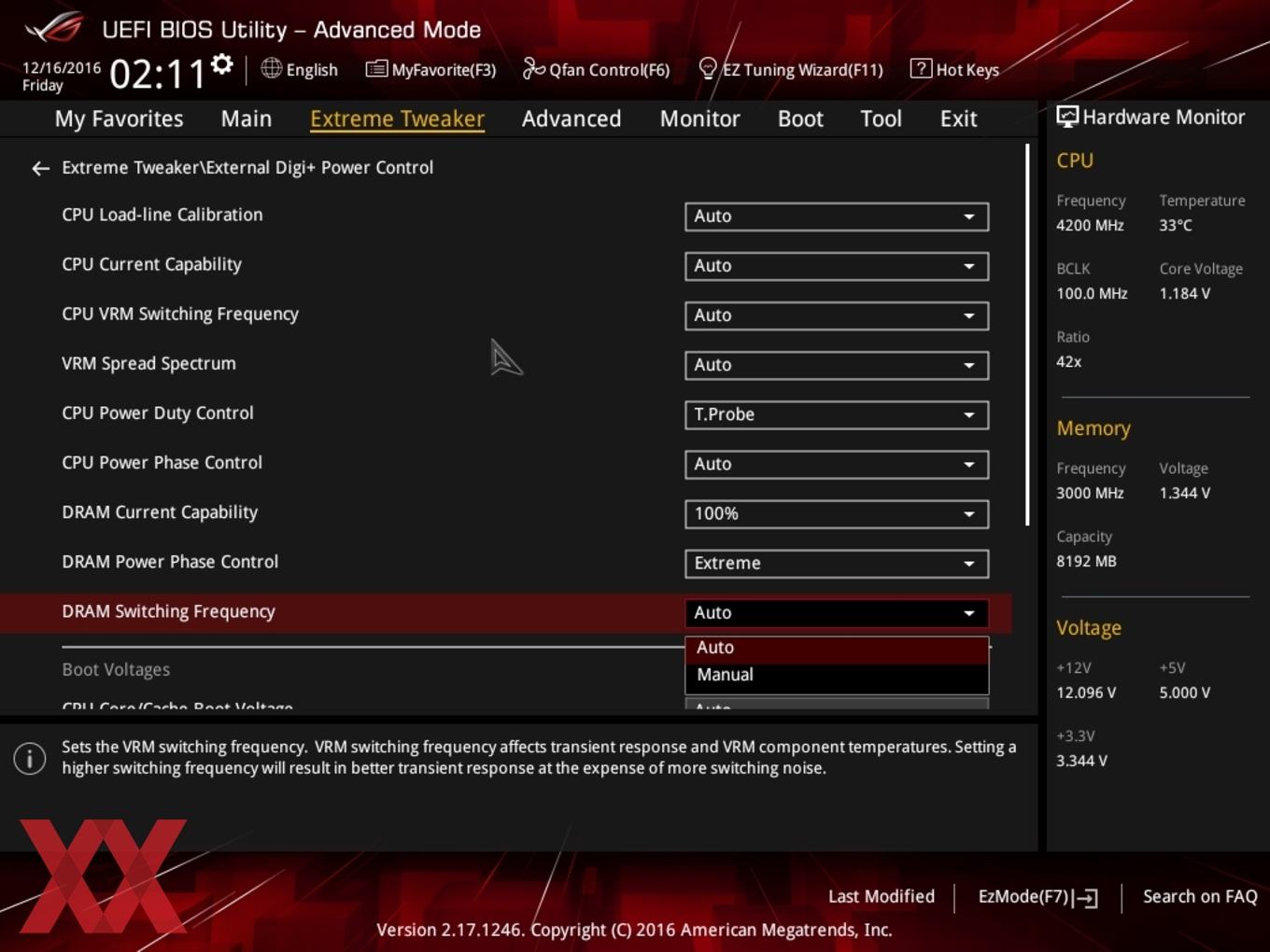Open VRM Spread Spectrum dropdown

click(837, 365)
